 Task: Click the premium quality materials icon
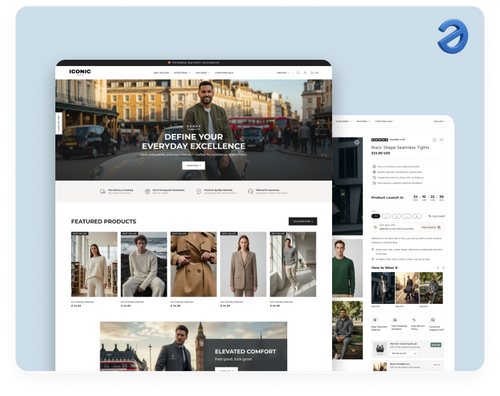[x=199, y=191]
